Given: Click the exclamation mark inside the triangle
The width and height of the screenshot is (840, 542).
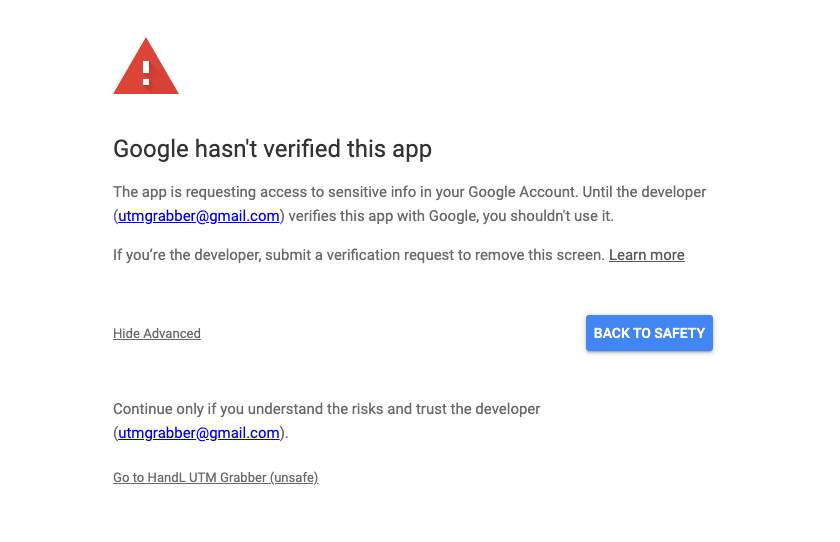Looking at the screenshot, I should coord(146,71).
